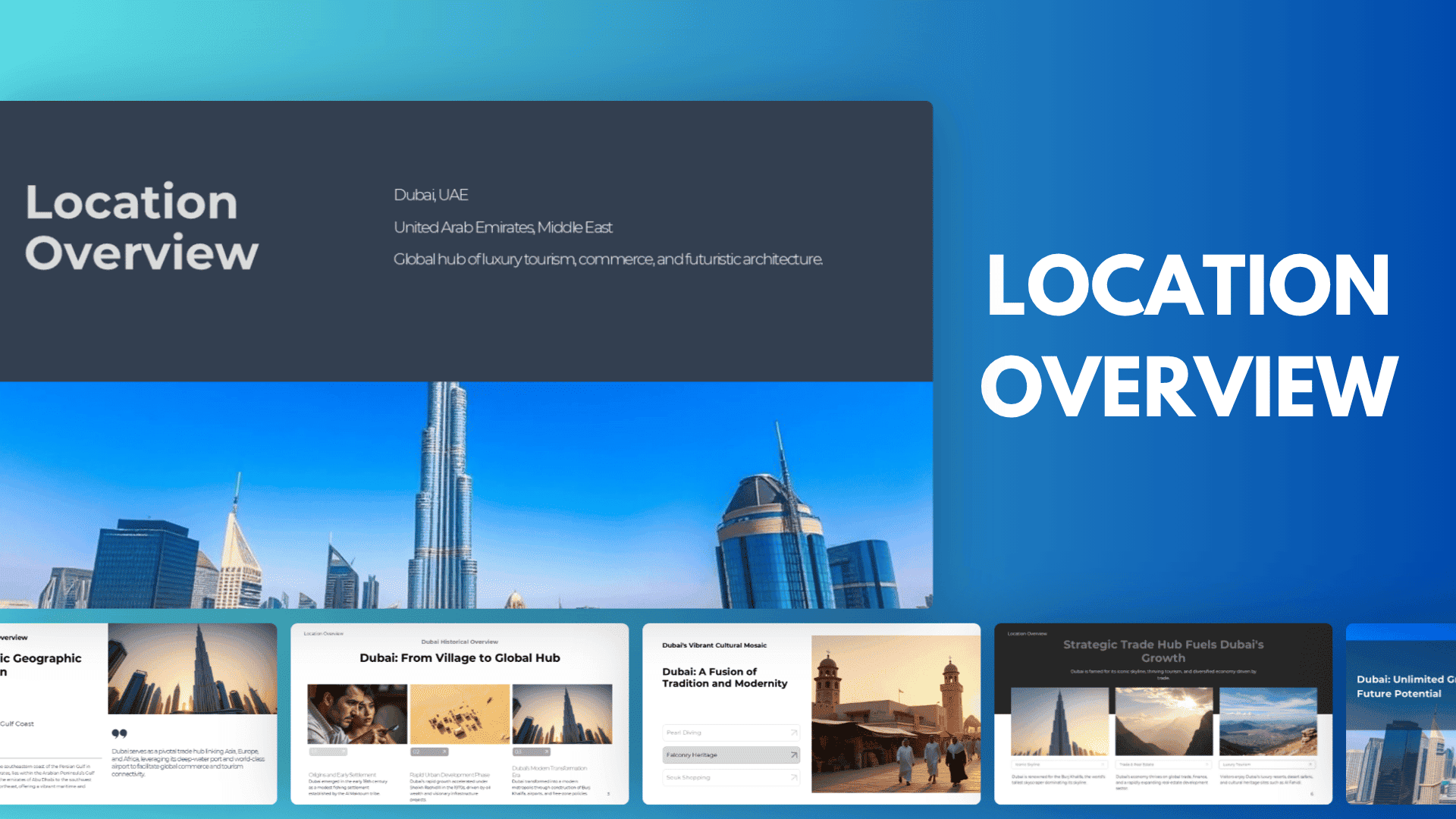This screenshot has width=1456, height=819.
Task: Open the Geographic slide thumbnail with quote
Action: tap(139, 714)
